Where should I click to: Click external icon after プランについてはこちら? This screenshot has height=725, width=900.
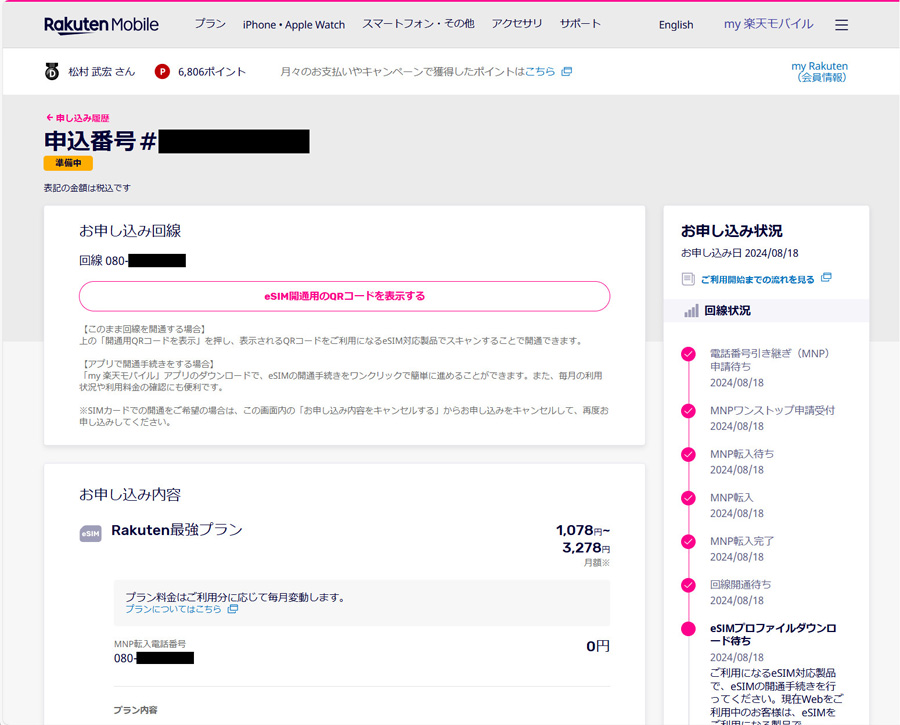[x=232, y=609]
